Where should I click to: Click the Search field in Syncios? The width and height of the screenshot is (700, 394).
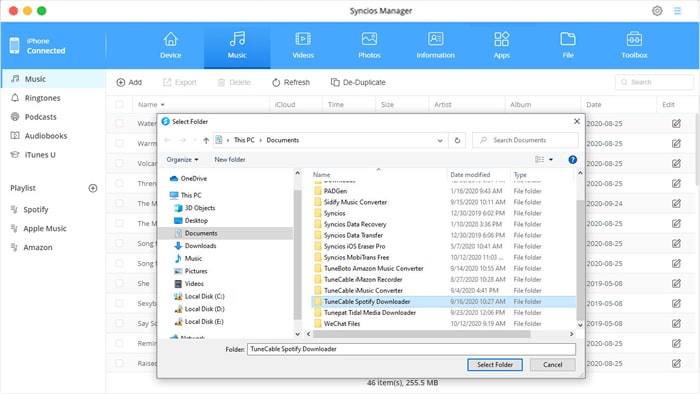pos(654,82)
